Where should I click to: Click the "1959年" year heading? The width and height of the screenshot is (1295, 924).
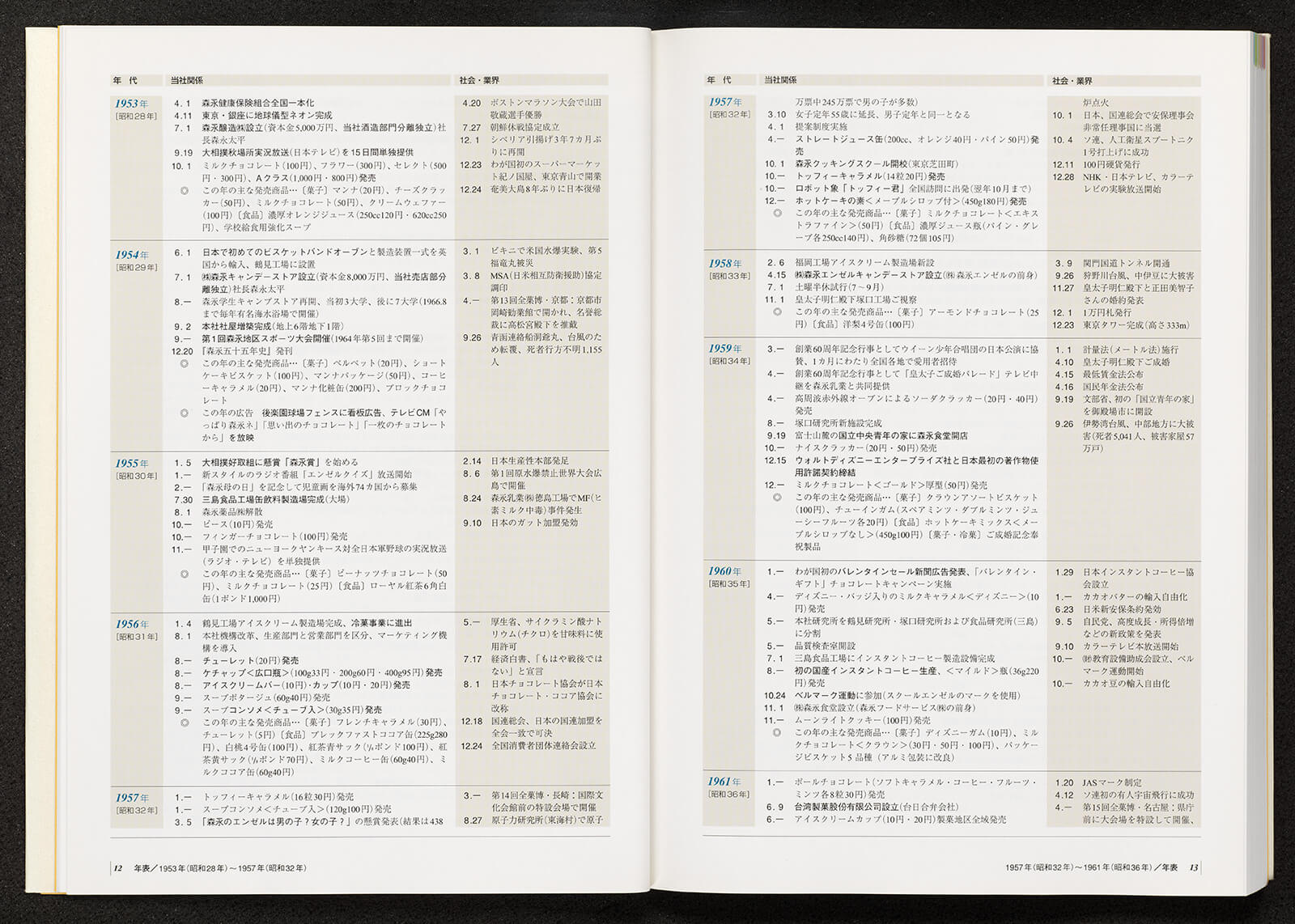(725, 349)
